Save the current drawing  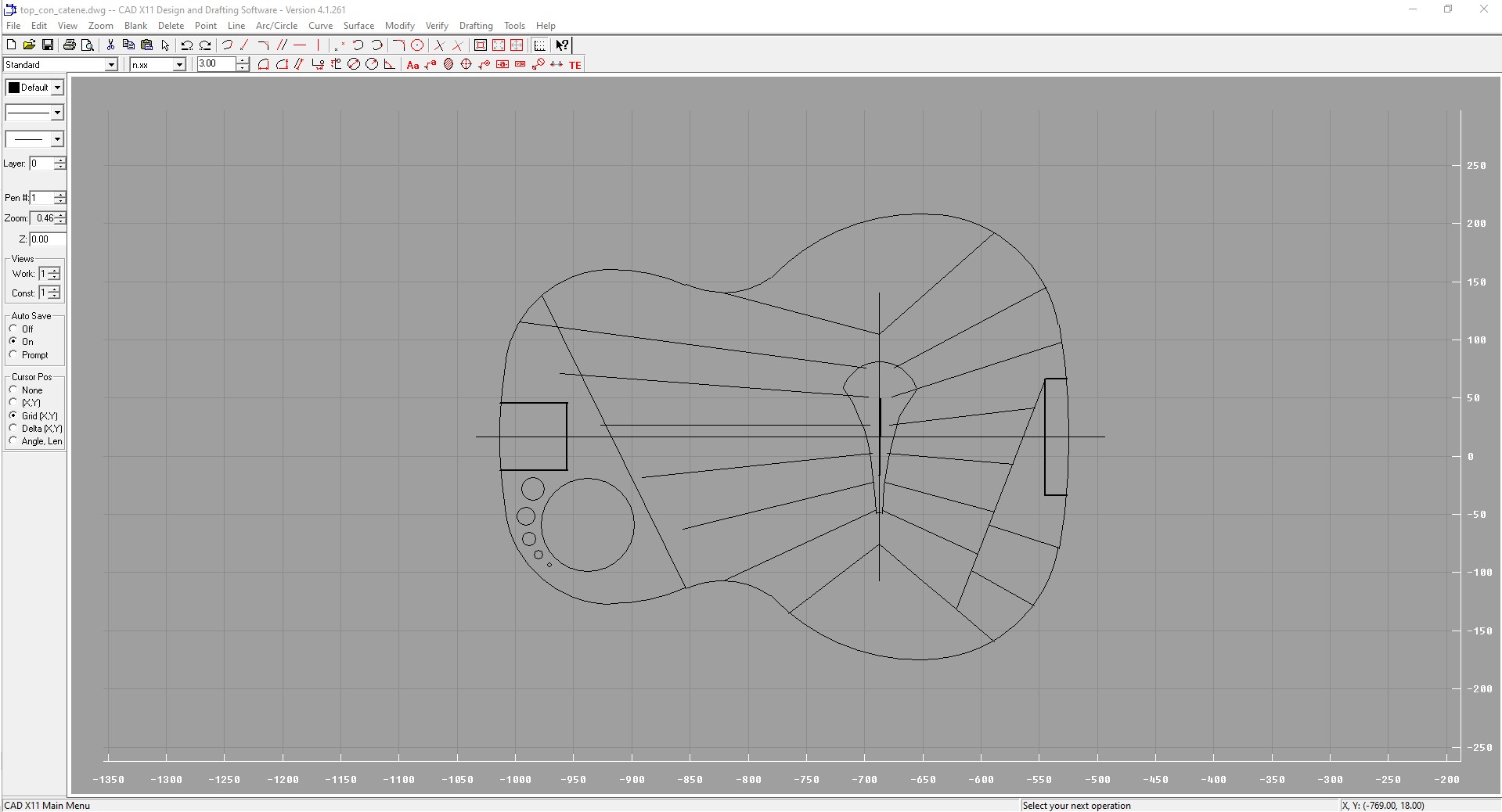[48, 45]
